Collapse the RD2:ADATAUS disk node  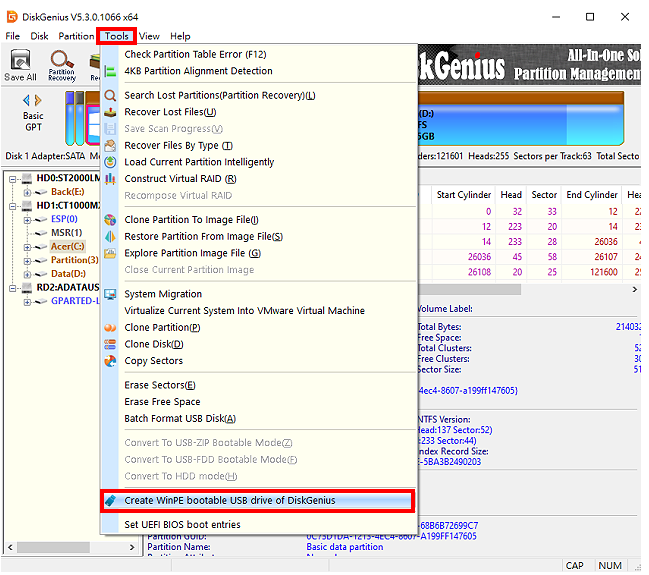click(13, 288)
